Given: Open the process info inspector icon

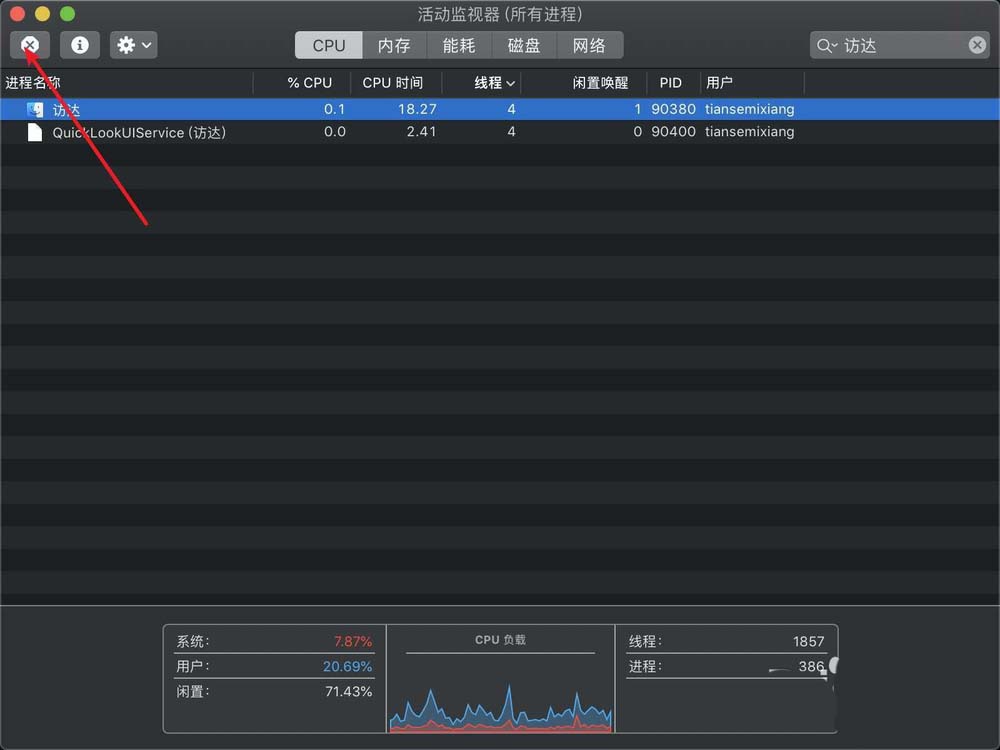Looking at the screenshot, I should pos(79,45).
